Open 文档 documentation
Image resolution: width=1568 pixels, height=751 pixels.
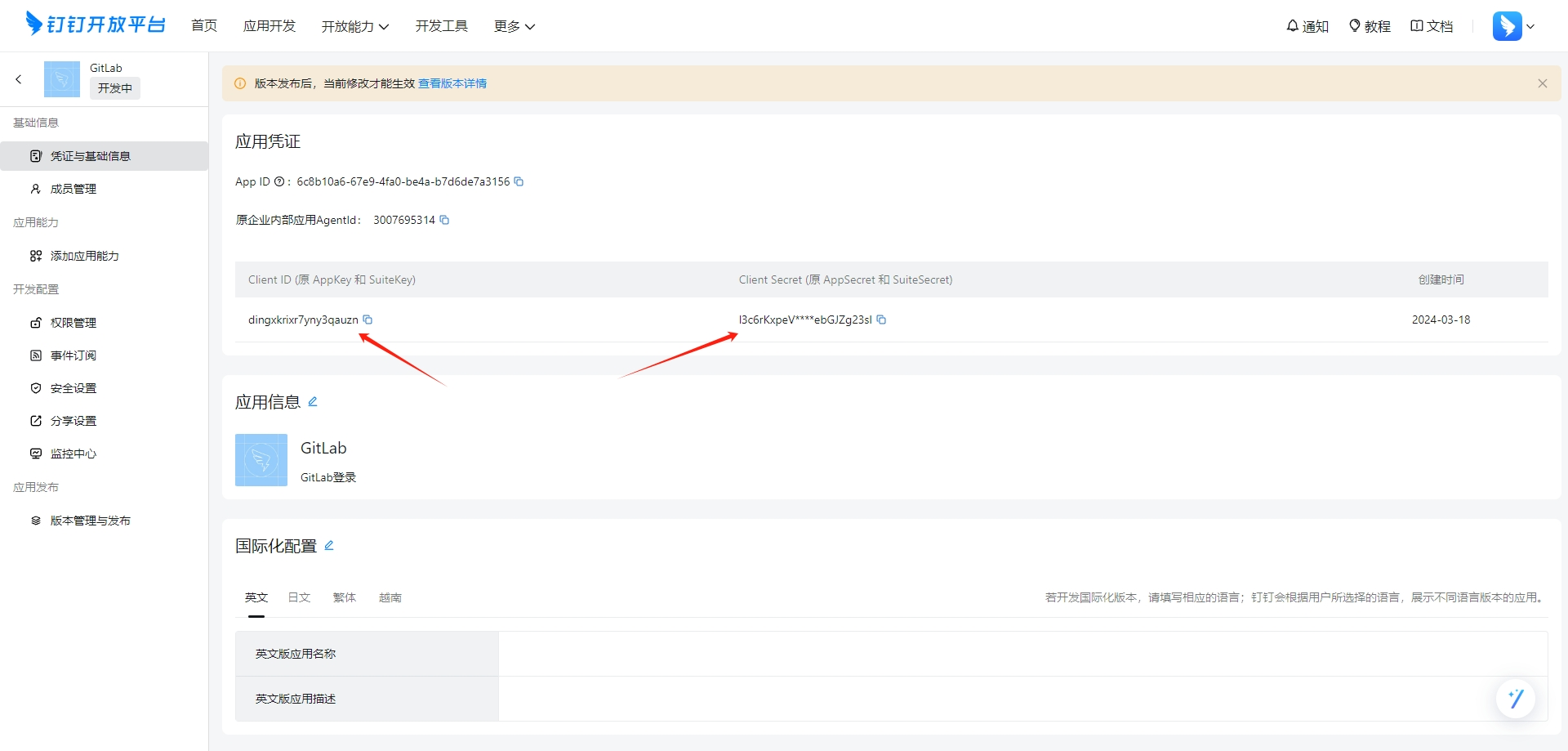(1432, 26)
